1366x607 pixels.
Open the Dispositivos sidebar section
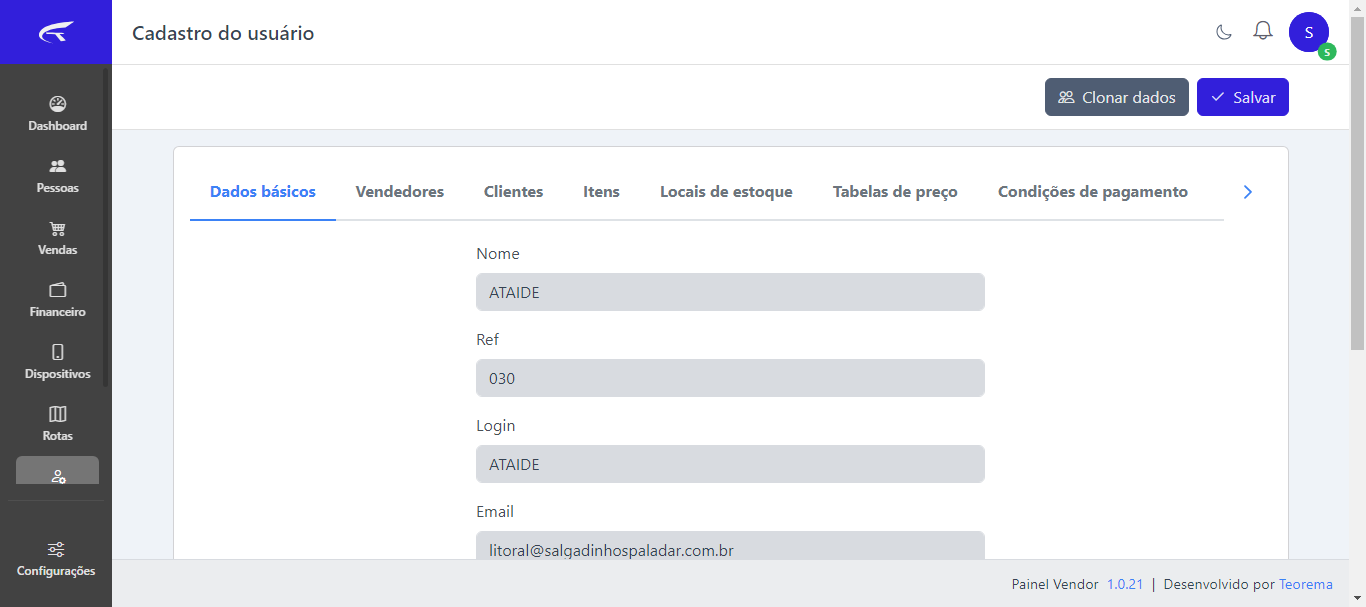coord(57,362)
